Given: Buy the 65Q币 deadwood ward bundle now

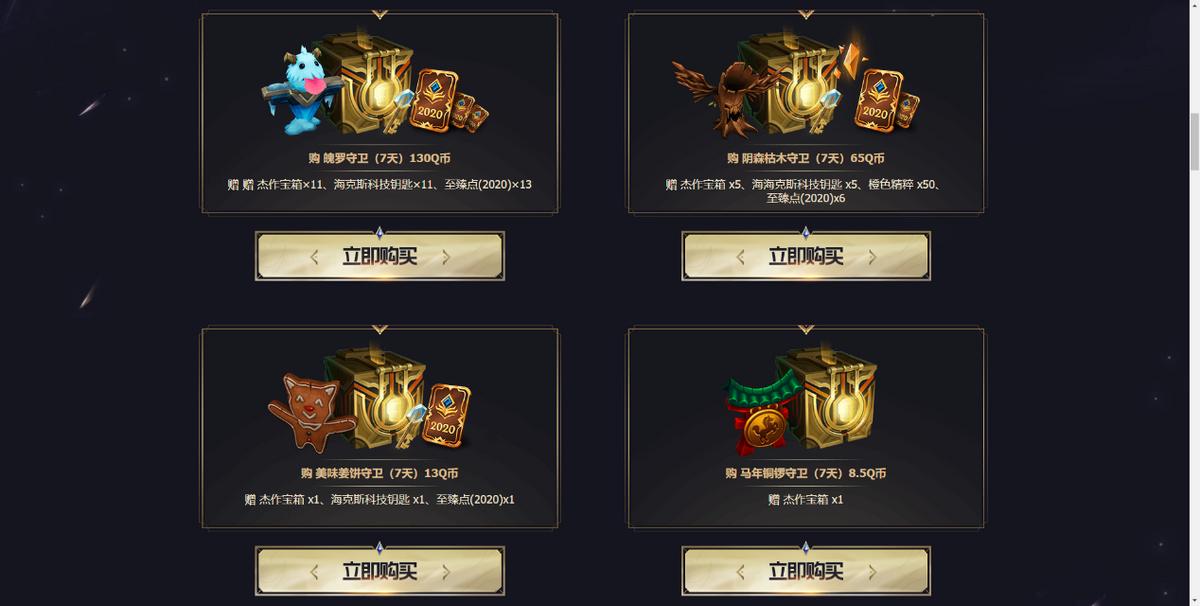Looking at the screenshot, I should (806, 256).
